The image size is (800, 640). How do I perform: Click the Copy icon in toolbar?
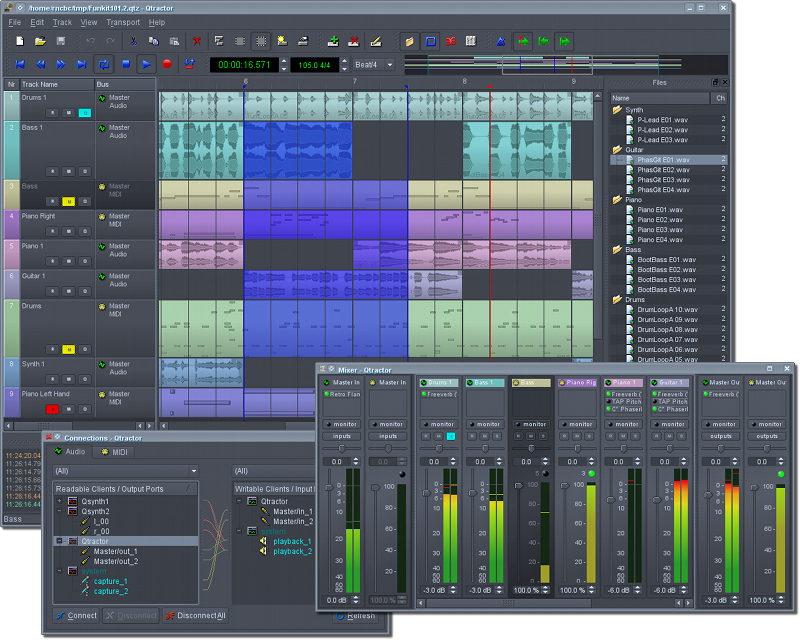tap(154, 41)
